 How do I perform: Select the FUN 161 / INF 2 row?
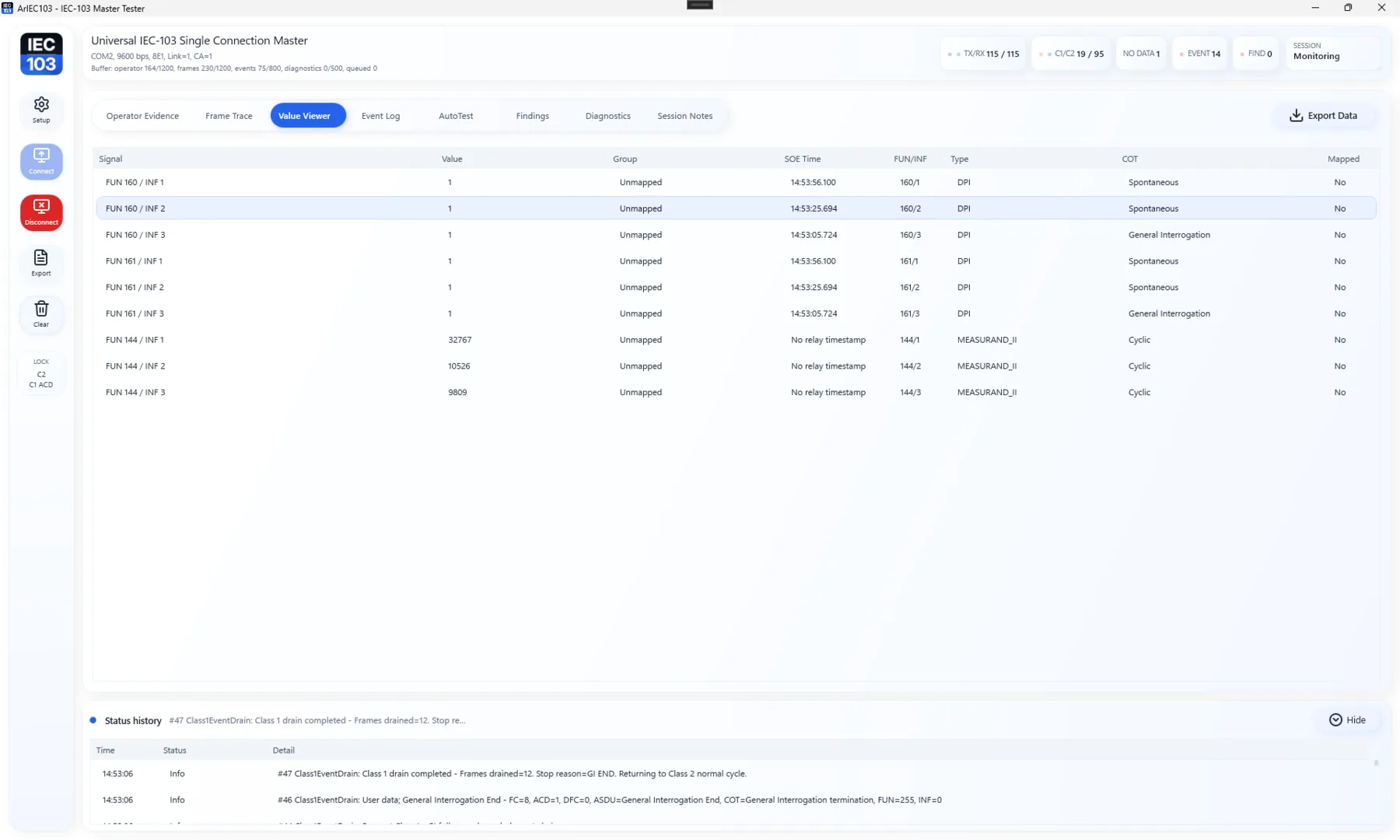coord(736,287)
